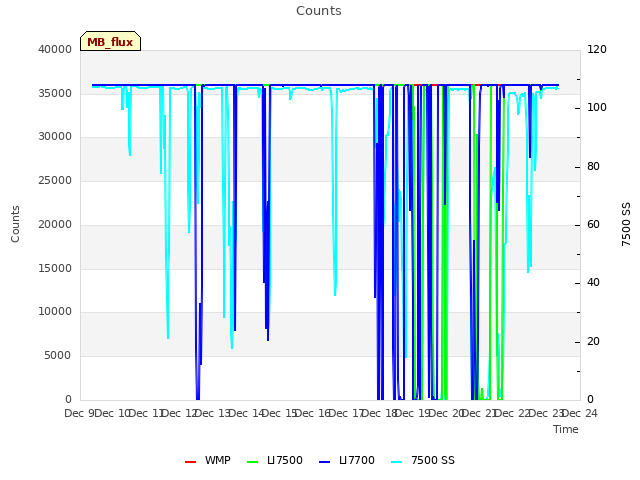The image size is (640, 480).
Task: Click the red WMP legend color marker
Action: (x=191, y=462)
